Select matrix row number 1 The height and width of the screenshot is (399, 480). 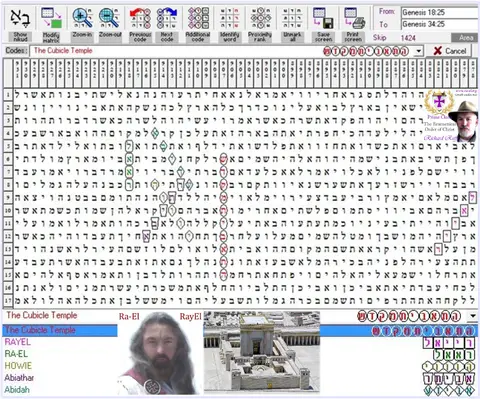[x=8, y=95]
